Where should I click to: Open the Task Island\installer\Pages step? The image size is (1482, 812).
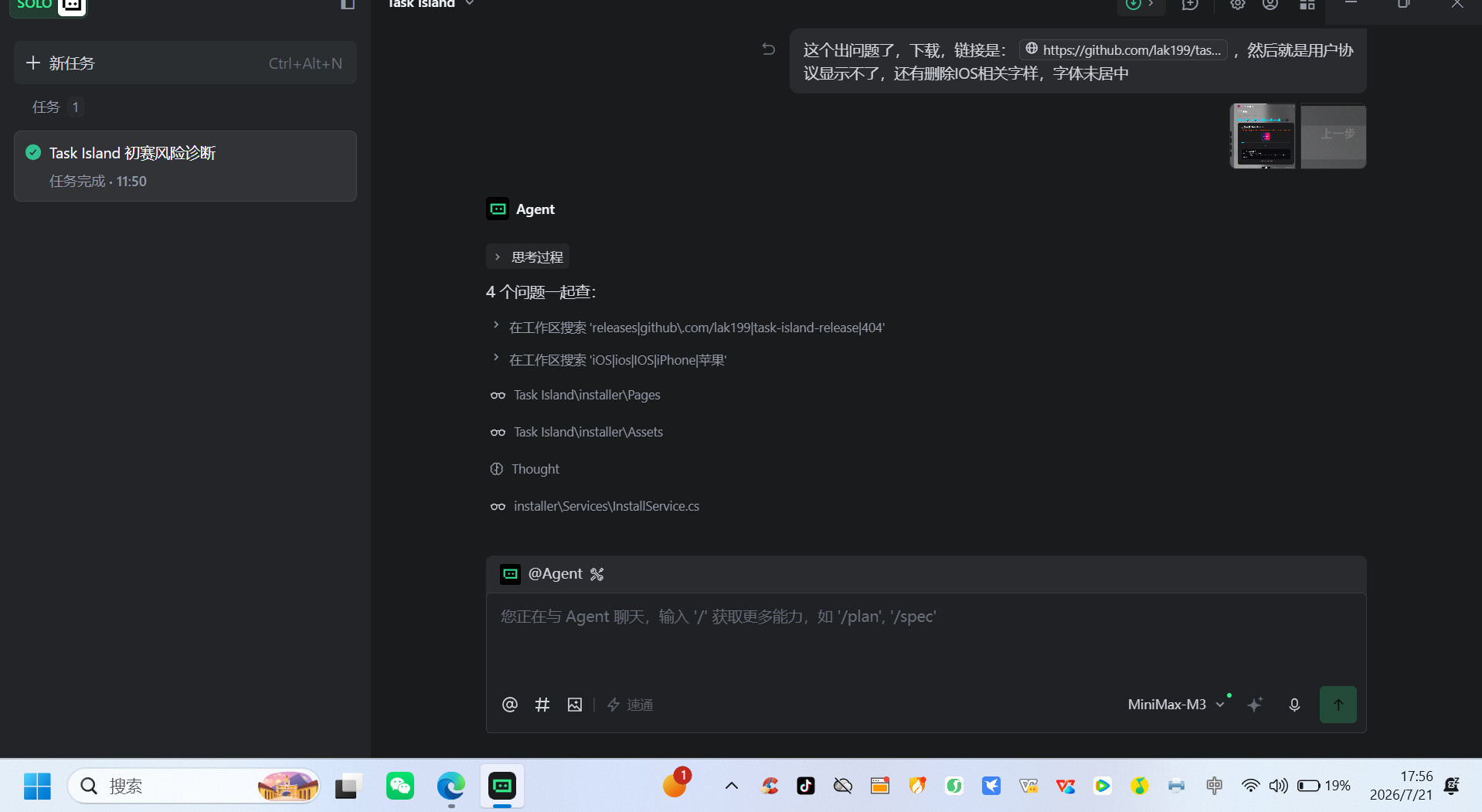pos(576,395)
